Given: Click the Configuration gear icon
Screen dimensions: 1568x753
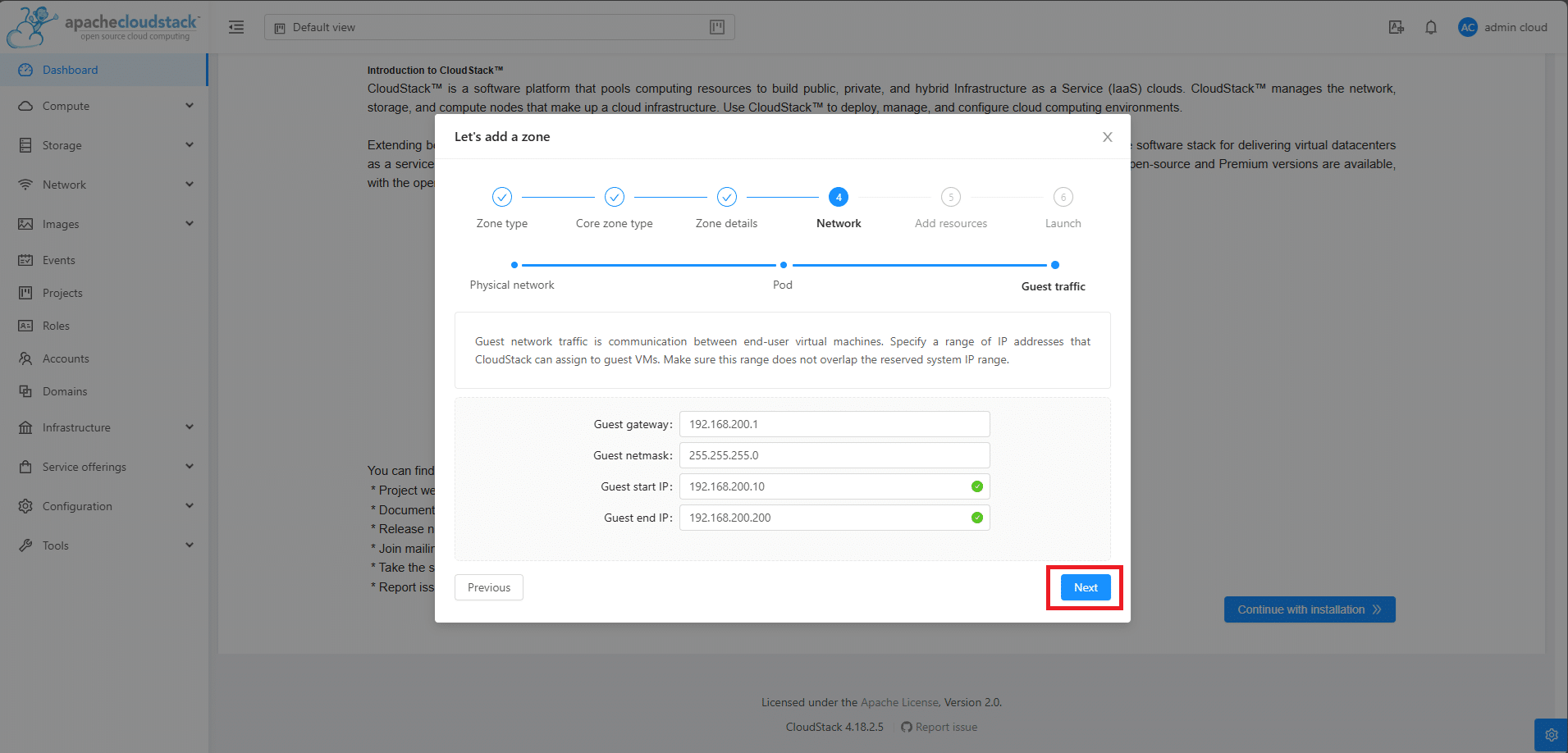Looking at the screenshot, I should coord(25,506).
